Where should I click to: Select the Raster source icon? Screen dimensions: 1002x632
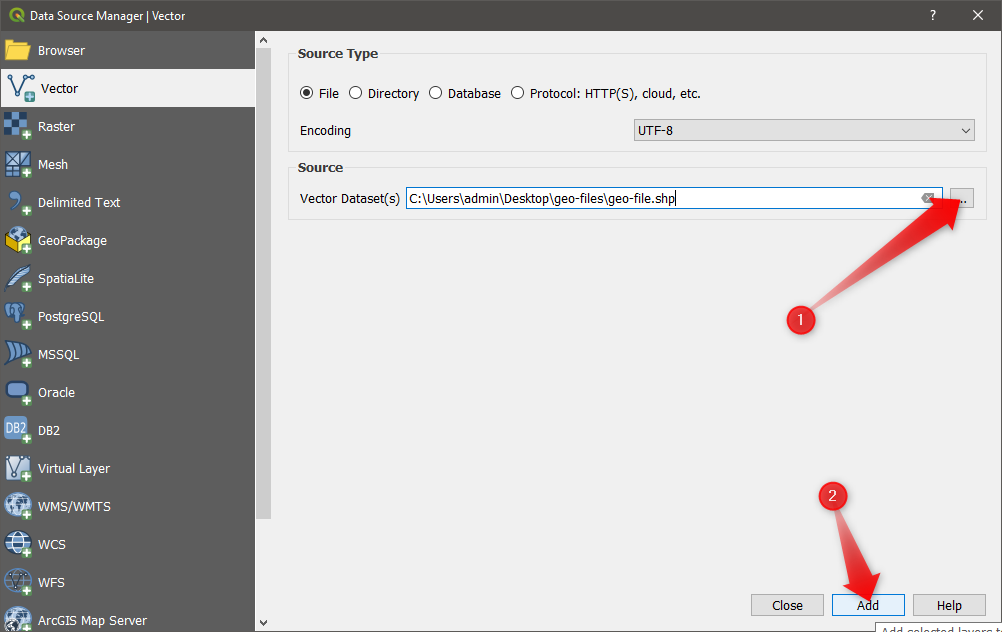(x=18, y=126)
